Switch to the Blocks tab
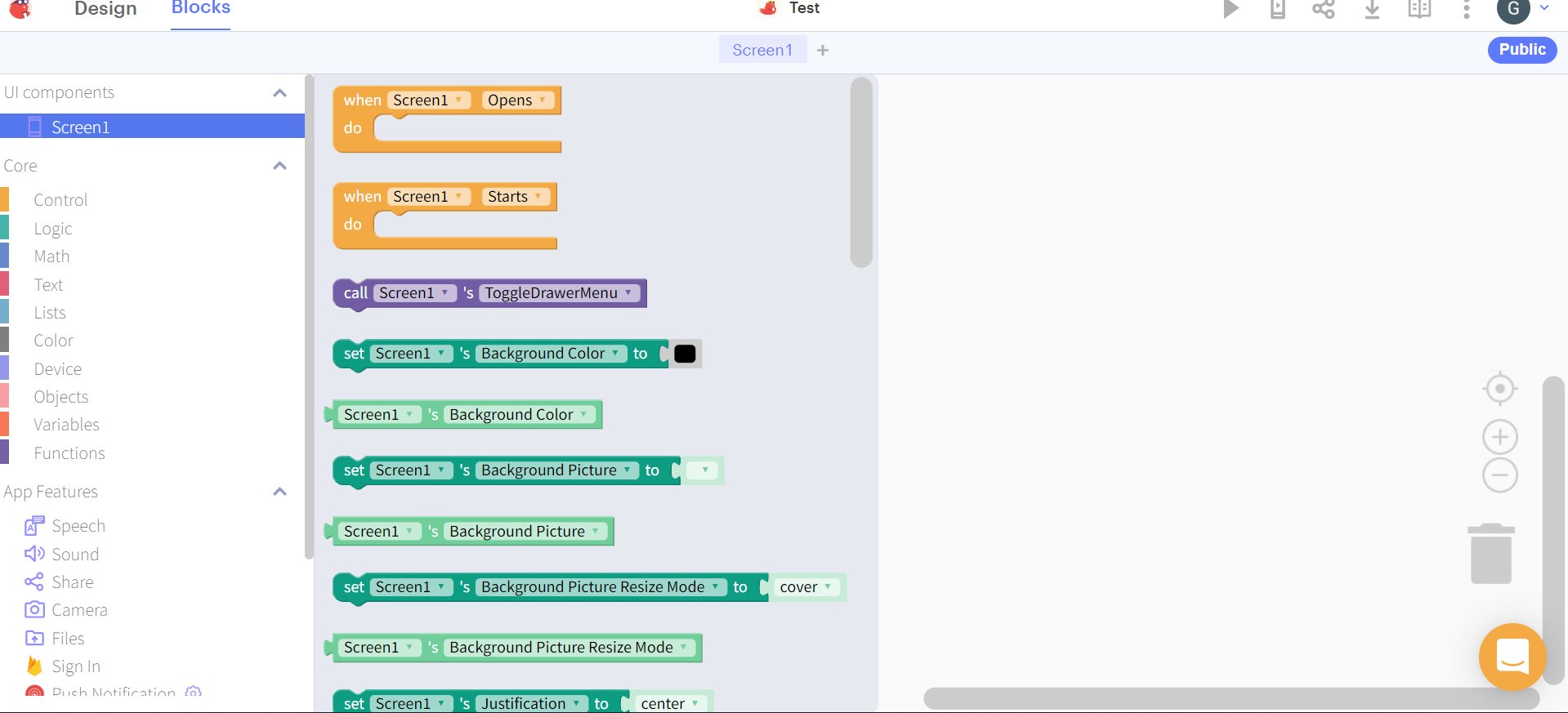The image size is (1568, 713). (201, 9)
